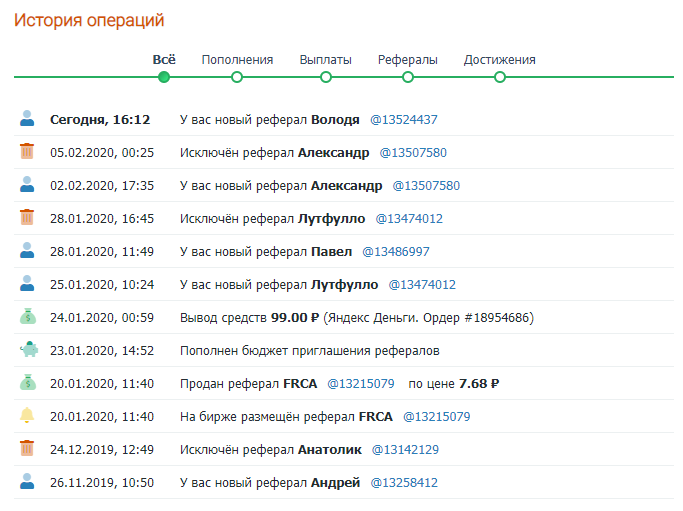
Task: Open the Рефералы tab
Action: point(407,60)
